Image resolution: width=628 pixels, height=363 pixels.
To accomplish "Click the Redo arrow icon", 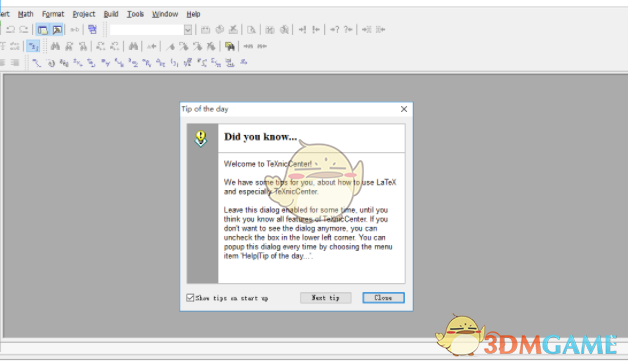I will [24, 29].
